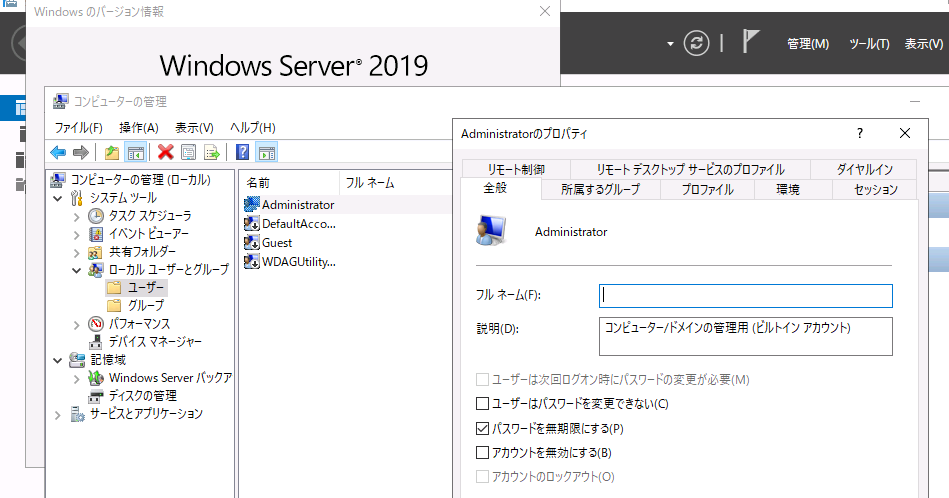Enable ユーザーはパスワードを変更できない checkbox
The height and width of the screenshot is (498, 949).
pos(482,404)
